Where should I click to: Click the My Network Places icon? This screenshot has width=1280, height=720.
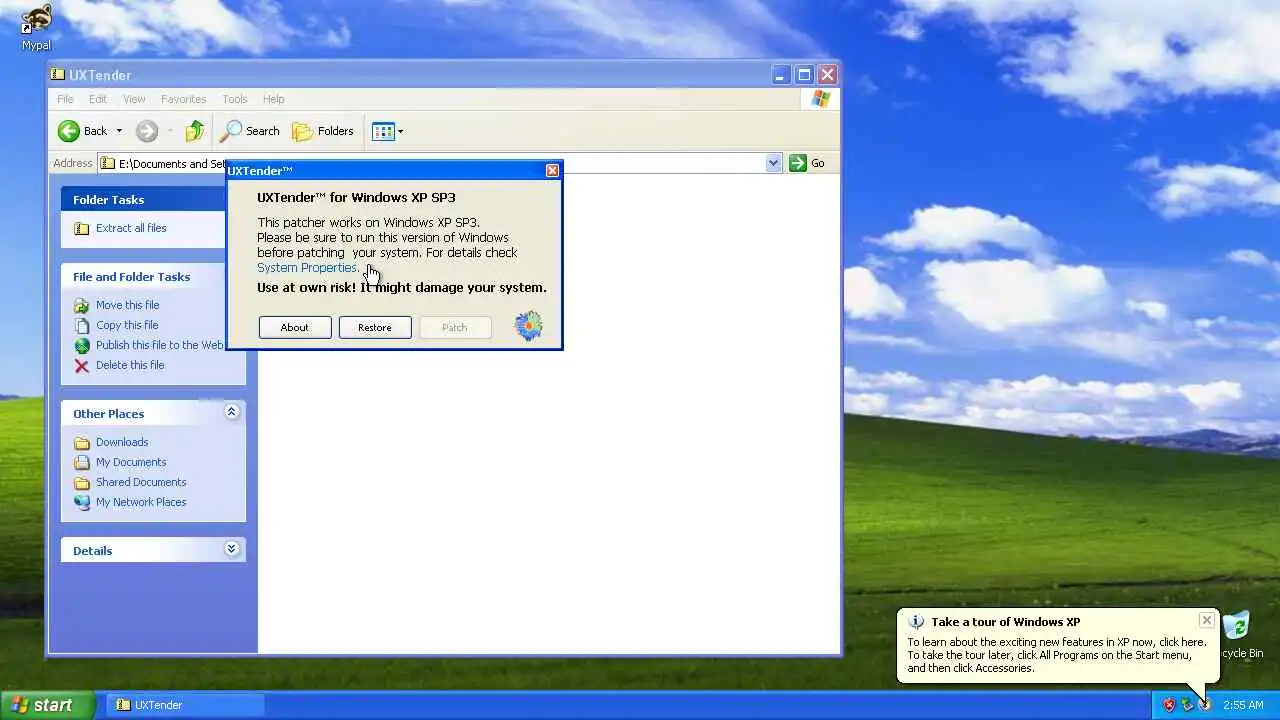point(82,503)
